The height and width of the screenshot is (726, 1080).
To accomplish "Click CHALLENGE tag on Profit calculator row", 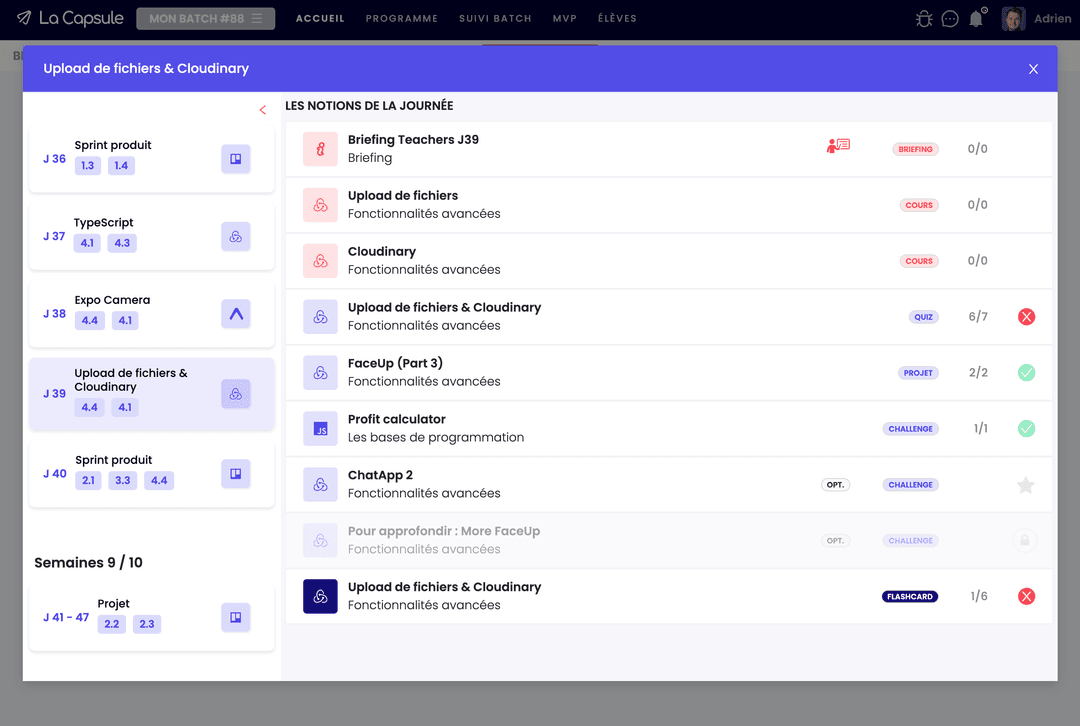I will point(911,428).
